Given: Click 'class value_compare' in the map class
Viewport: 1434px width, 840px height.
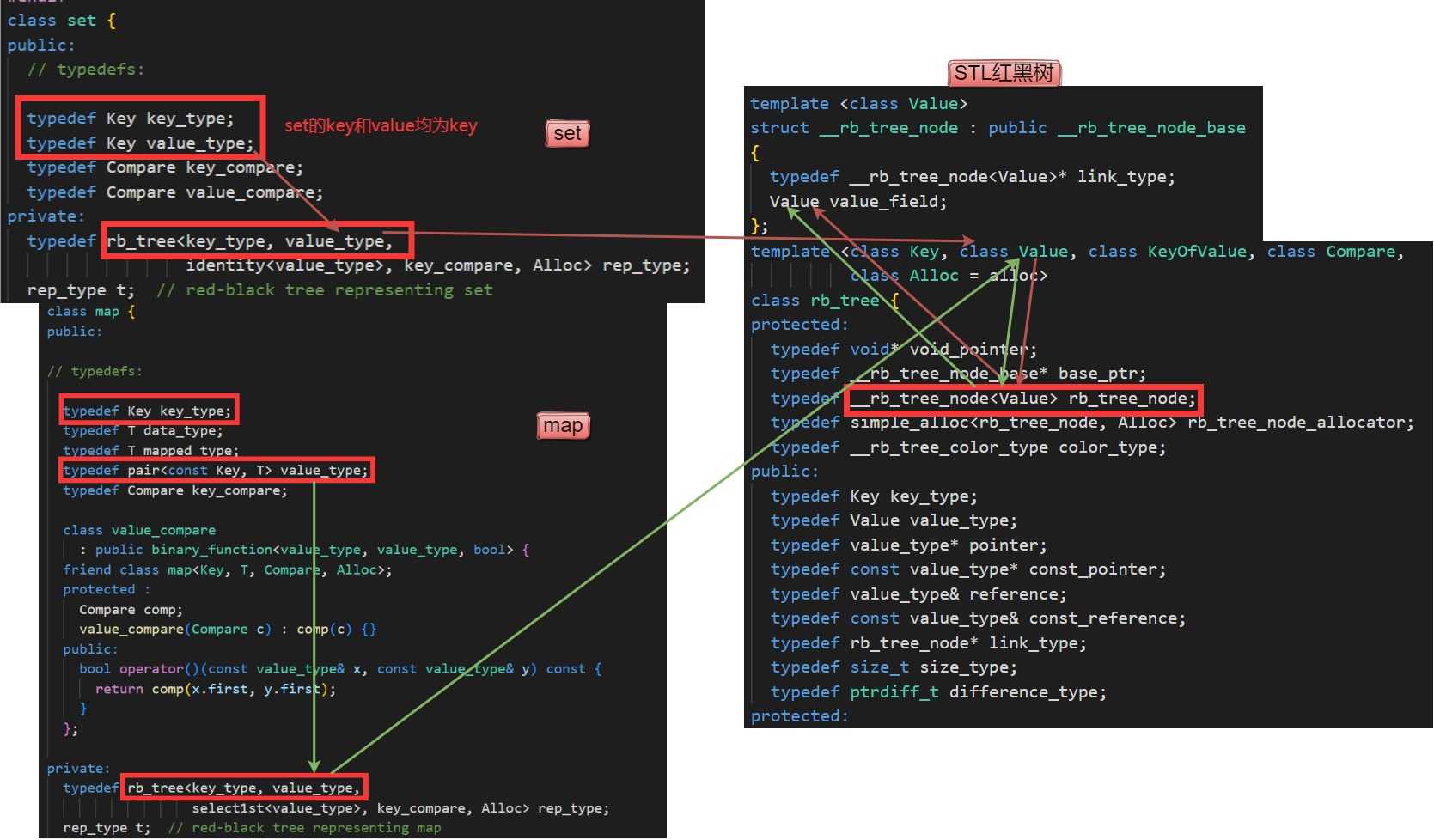Looking at the screenshot, I should pos(139,530).
